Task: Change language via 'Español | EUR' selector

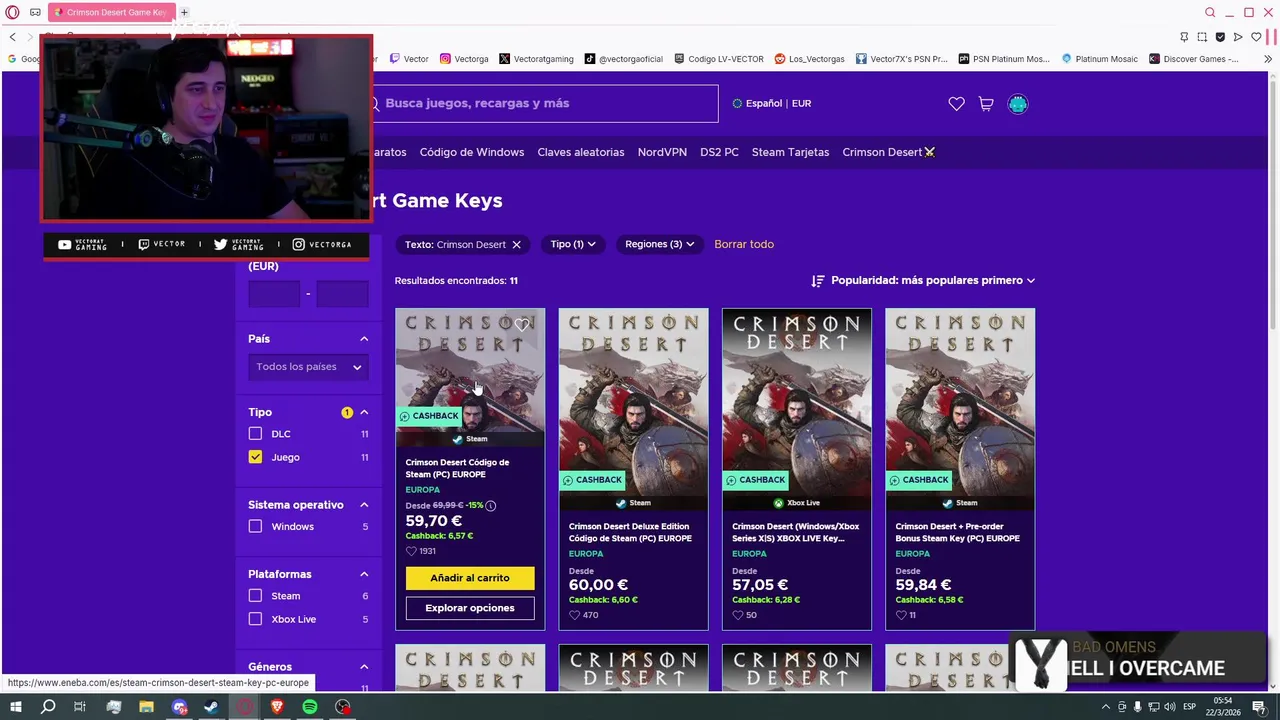Action: pyautogui.click(x=772, y=104)
